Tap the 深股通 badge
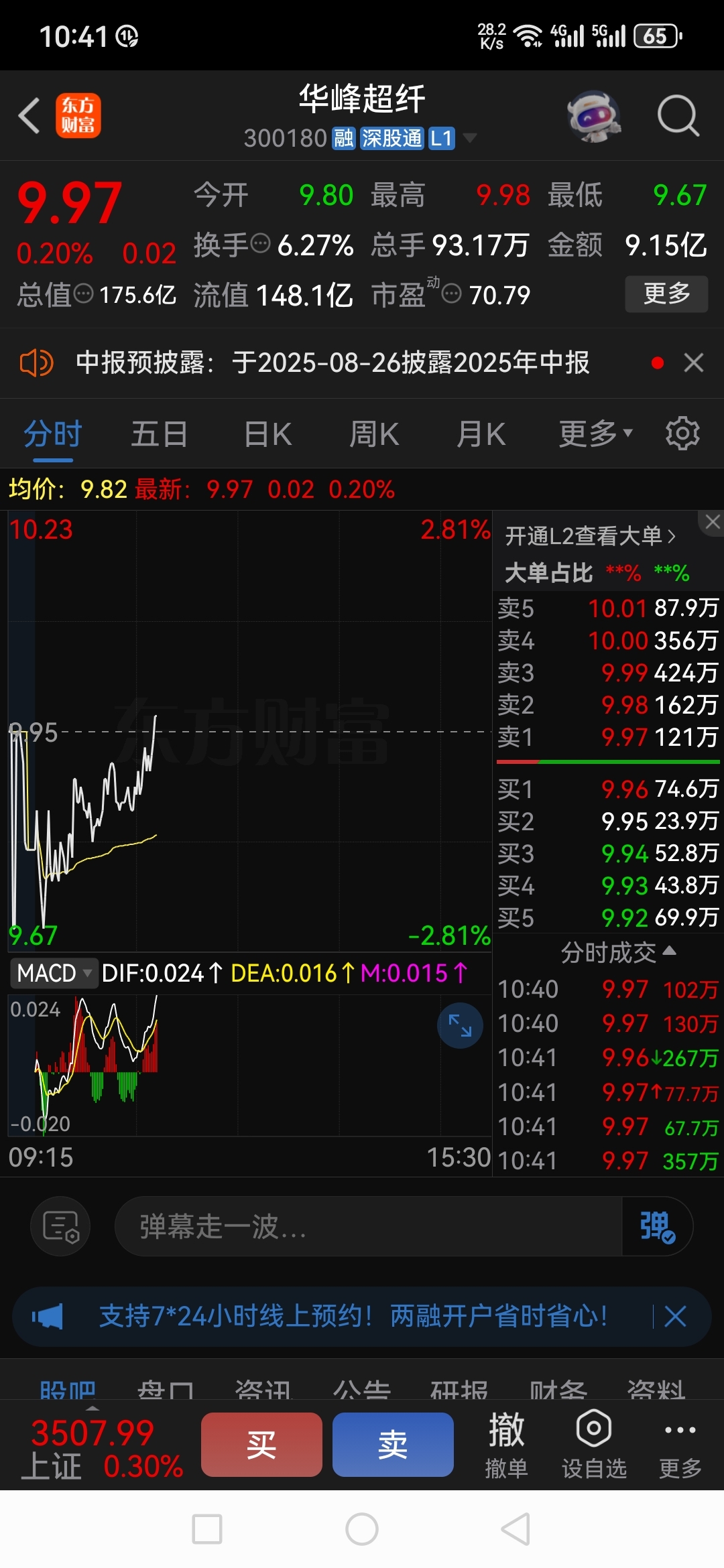724x1568 pixels. [x=392, y=138]
